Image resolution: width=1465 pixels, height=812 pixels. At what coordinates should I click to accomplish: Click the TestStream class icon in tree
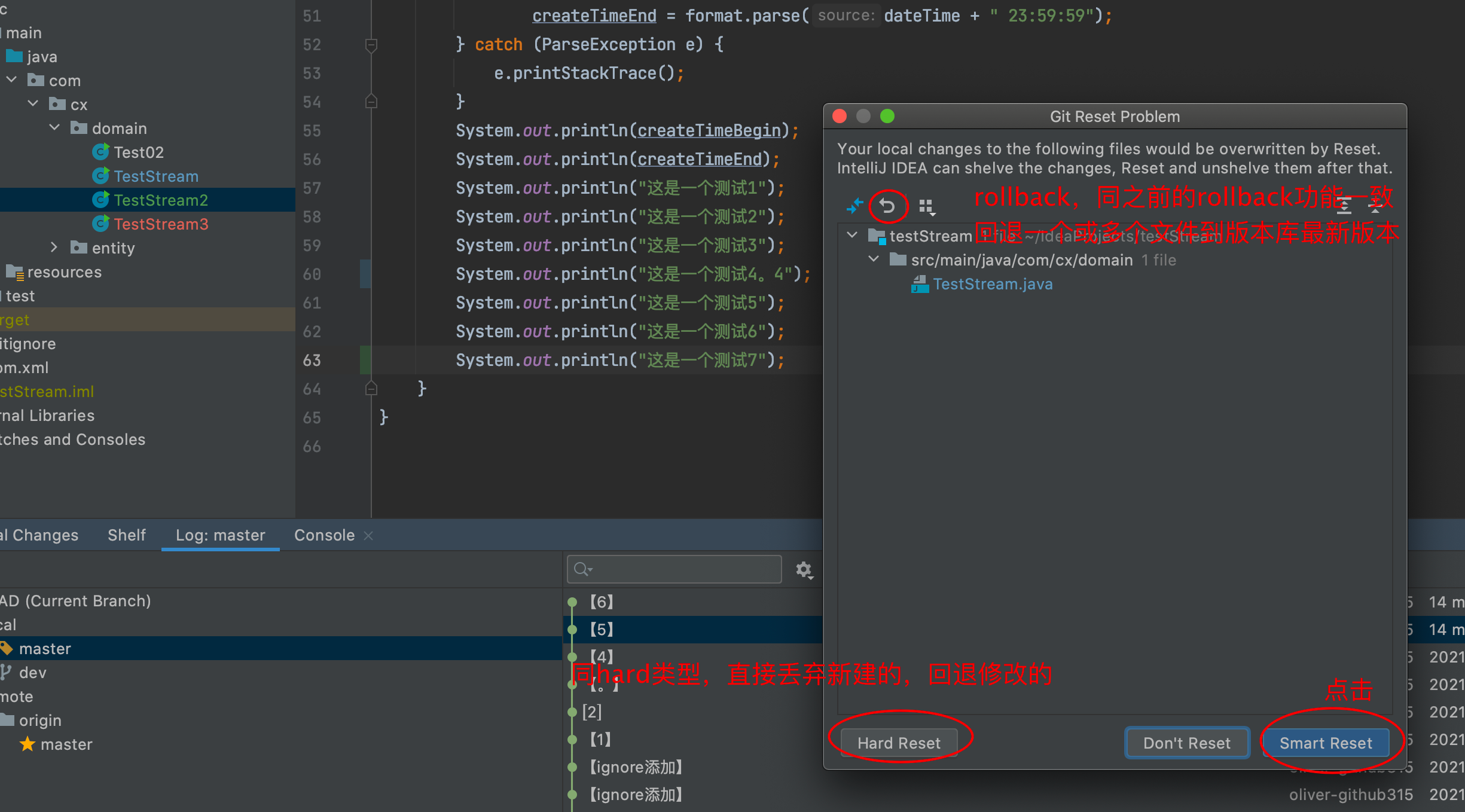click(100, 176)
